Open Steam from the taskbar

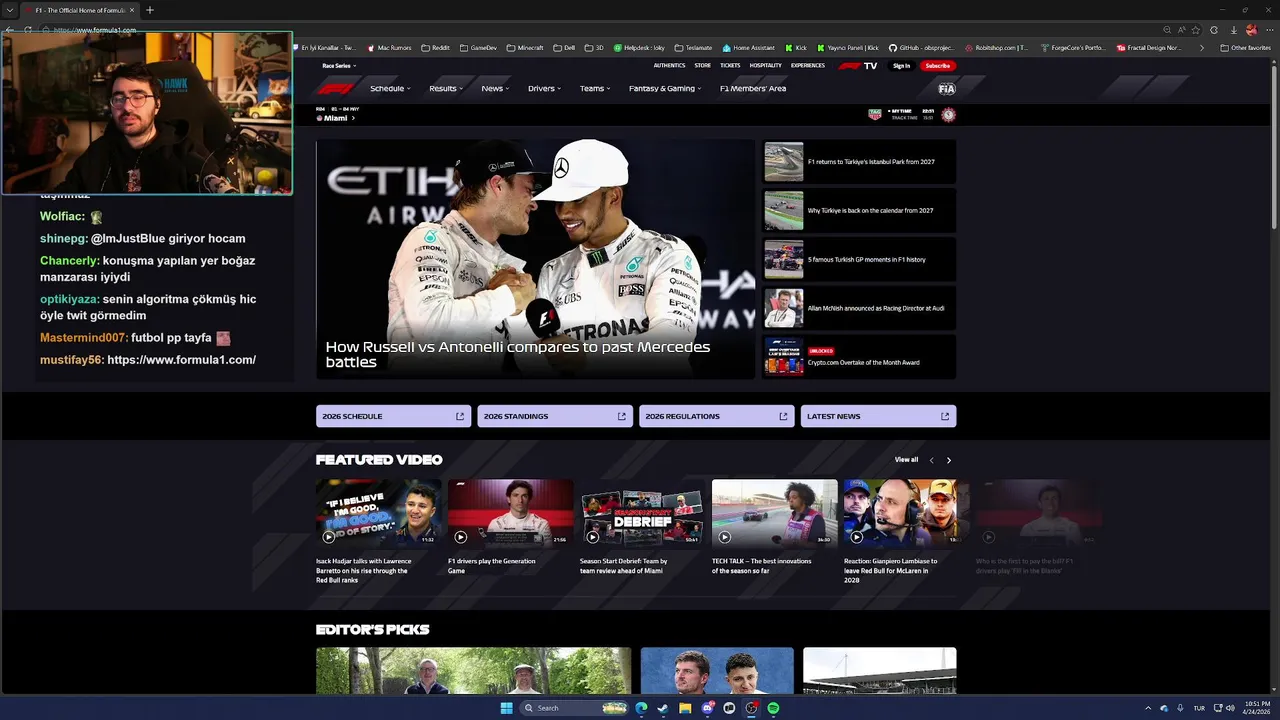(663, 708)
